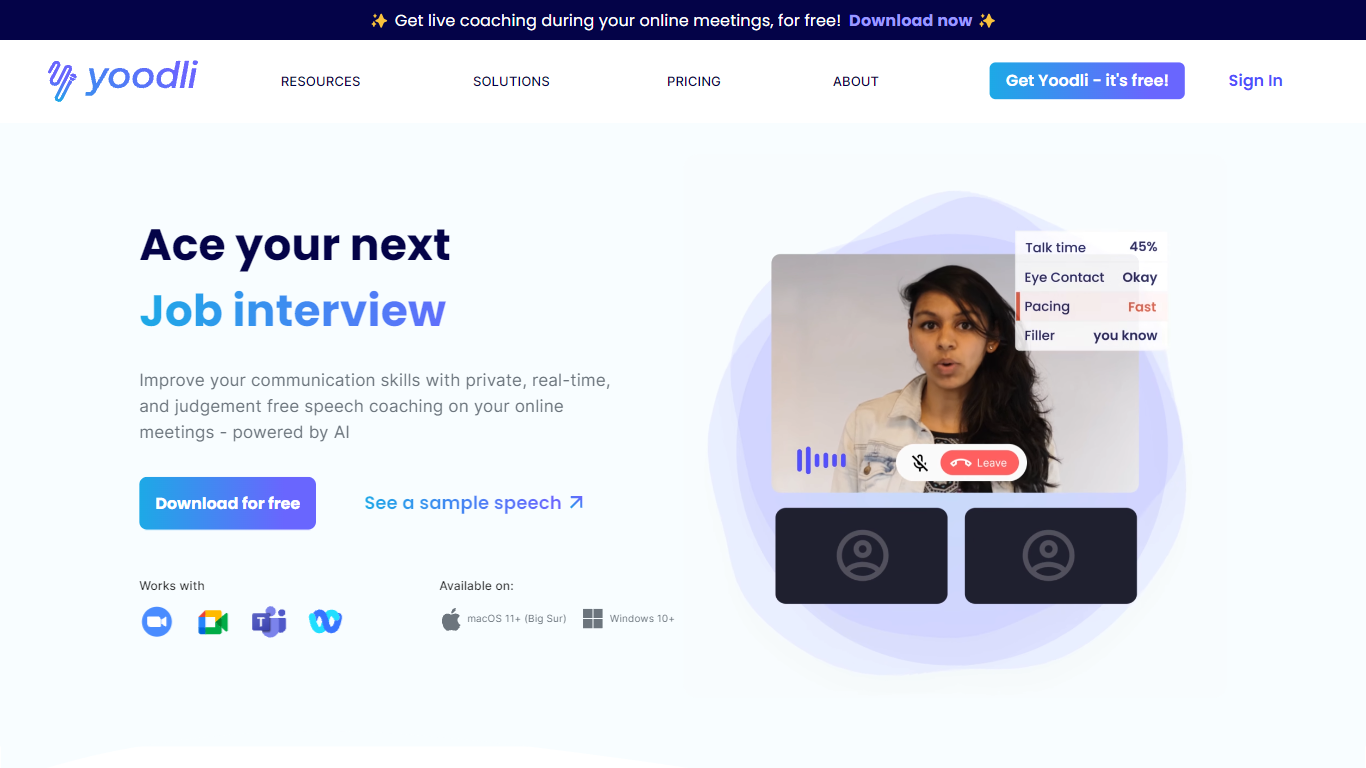
Task: Click the Download for free button
Action: [227, 503]
